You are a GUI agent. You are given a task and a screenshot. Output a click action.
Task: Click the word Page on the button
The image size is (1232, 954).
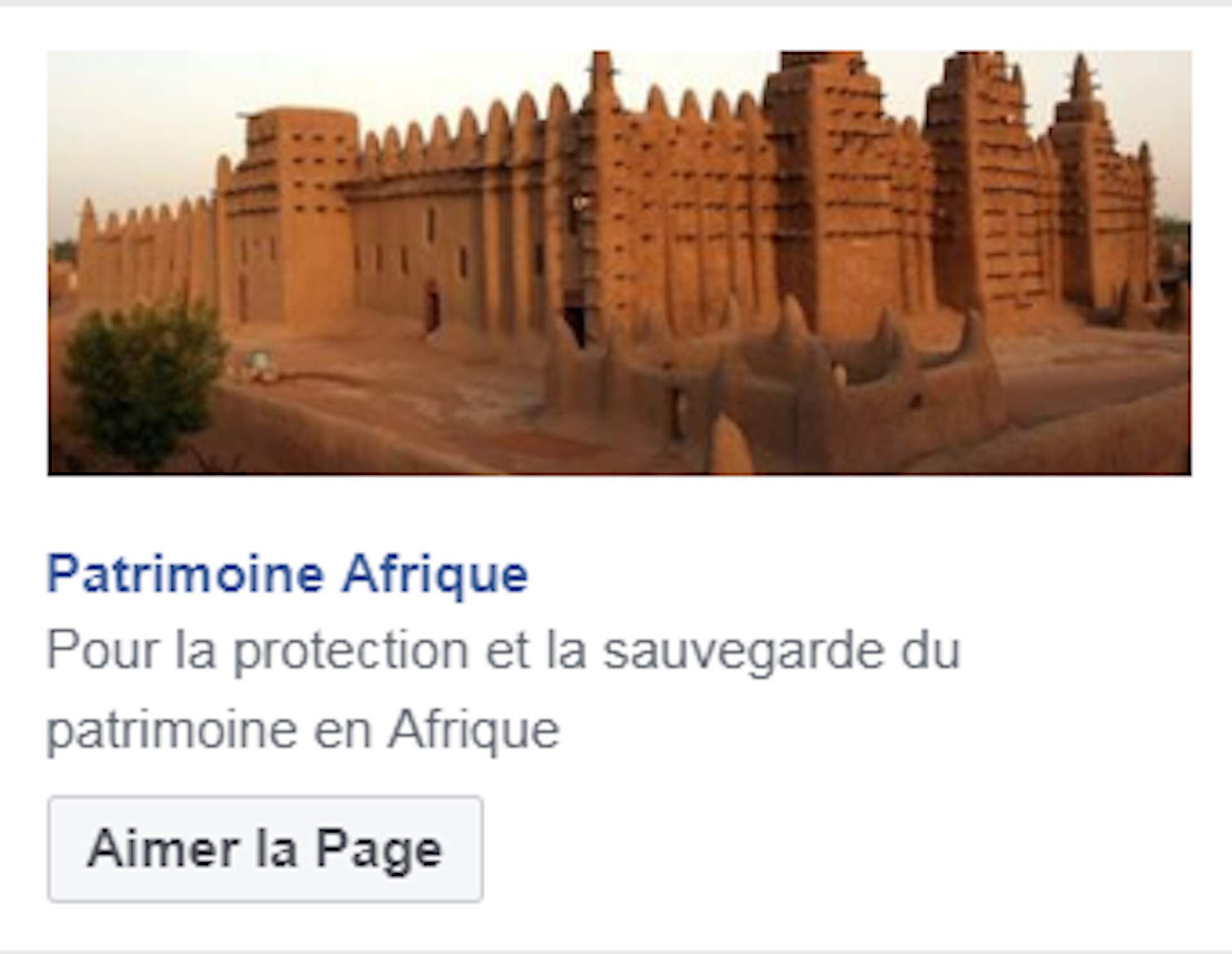click(379, 851)
